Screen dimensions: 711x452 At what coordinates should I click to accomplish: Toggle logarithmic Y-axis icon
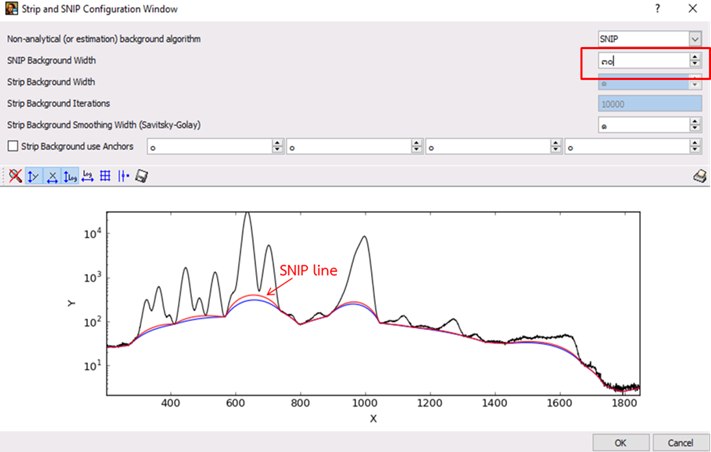(70, 176)
